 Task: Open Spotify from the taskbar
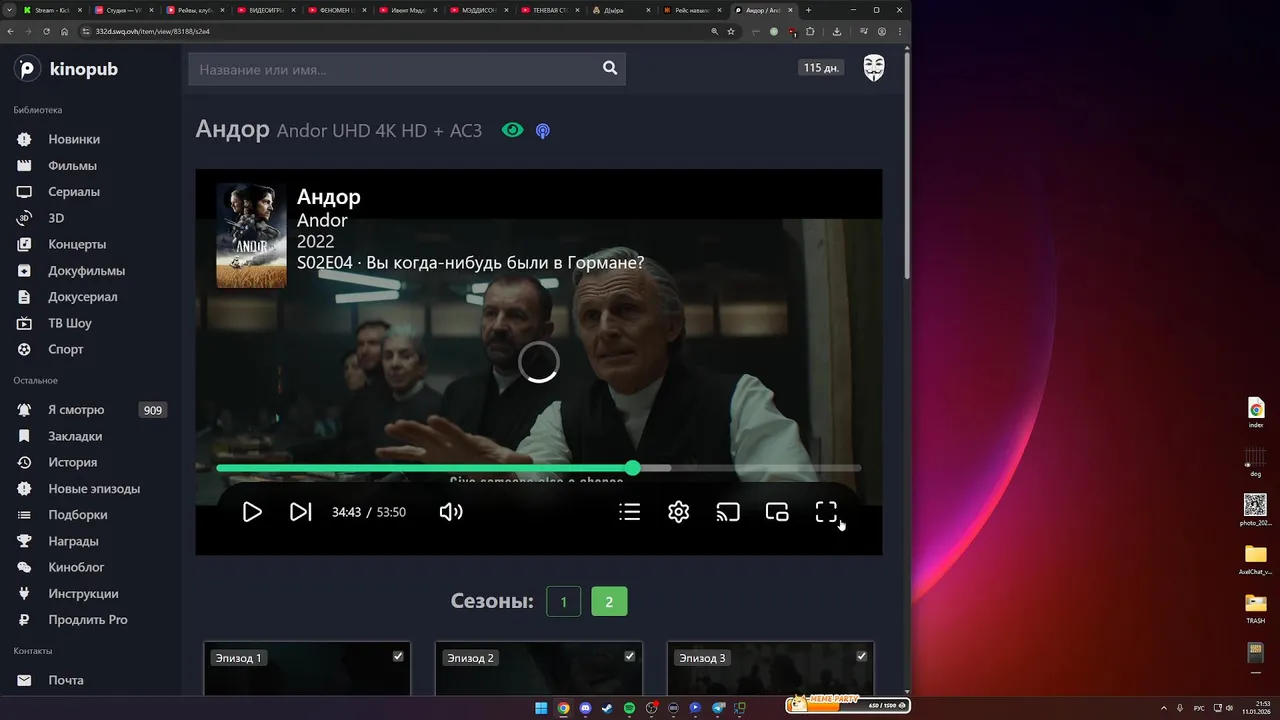pos(629,708)
